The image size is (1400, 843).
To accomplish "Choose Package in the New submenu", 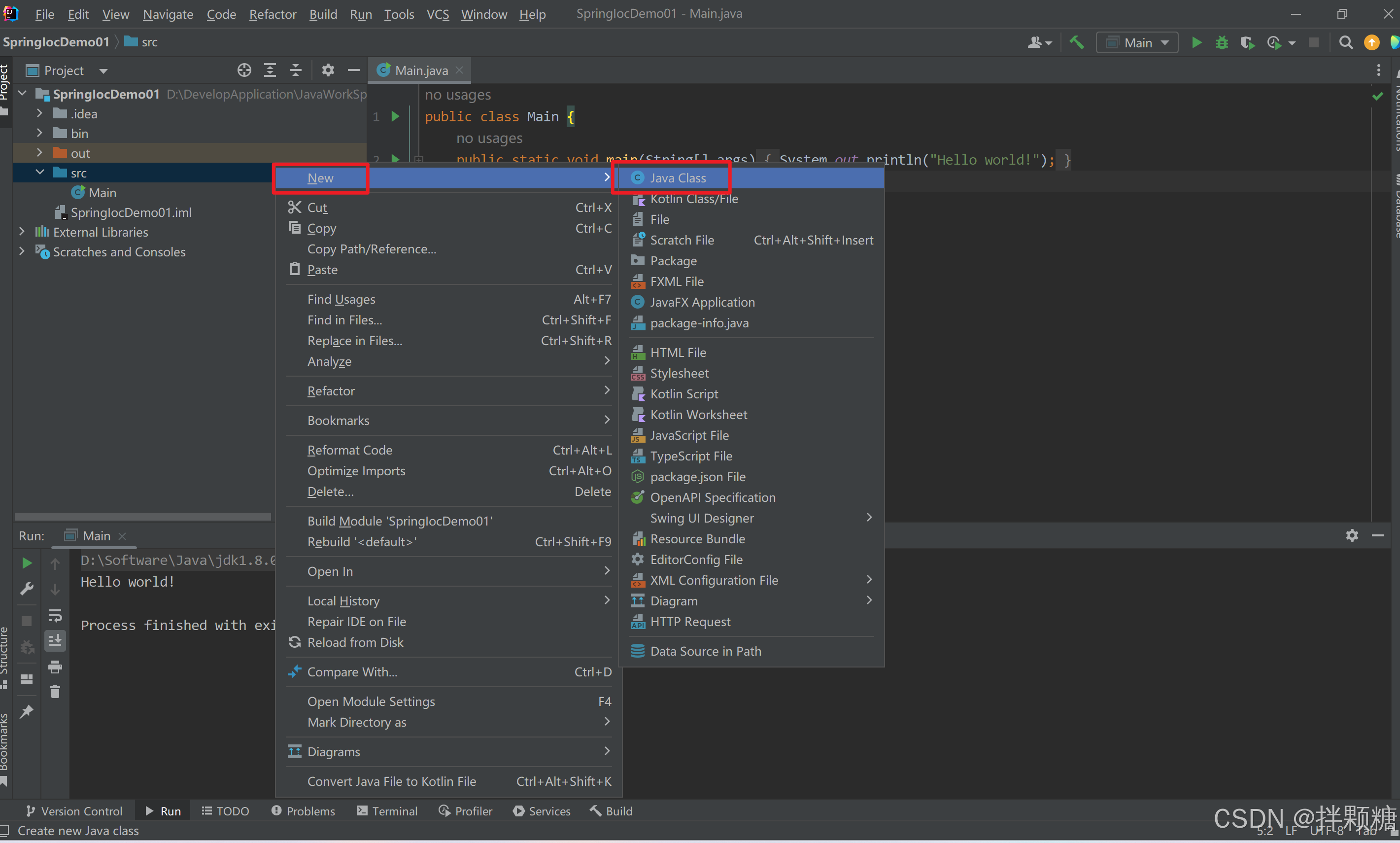I will pyautogui.click(x=673, y=261).
